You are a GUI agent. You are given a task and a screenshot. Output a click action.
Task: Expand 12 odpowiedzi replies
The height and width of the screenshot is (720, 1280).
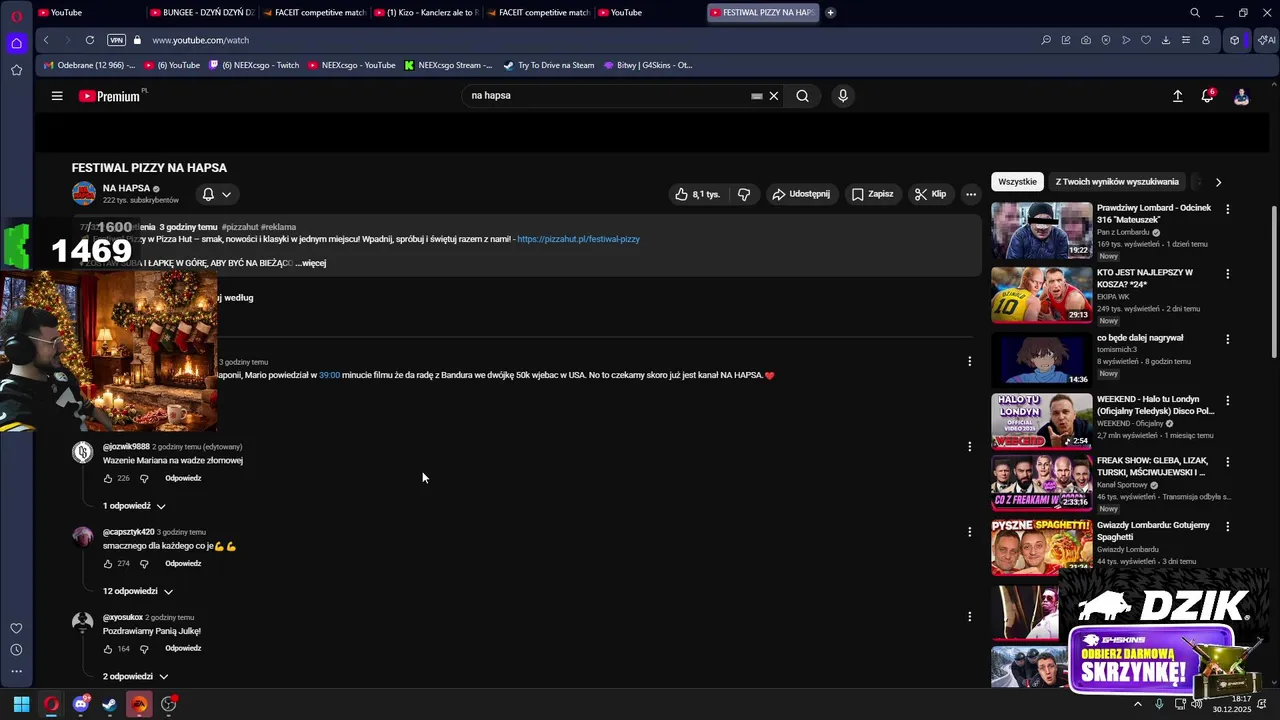tap(138, 591)
